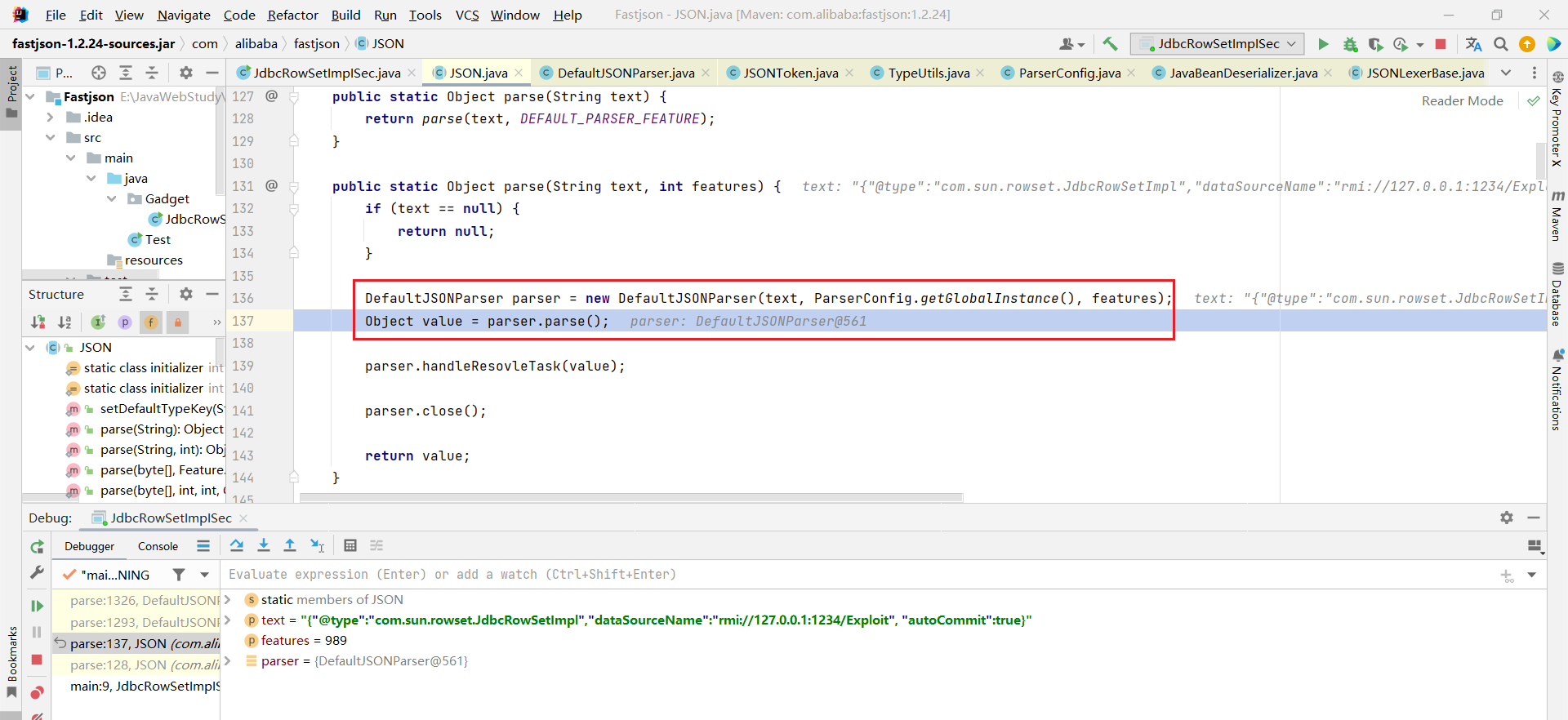Click the Step Into debugger icon
The height and width of the screenshot is (720, 1568).
click(264, 545)
